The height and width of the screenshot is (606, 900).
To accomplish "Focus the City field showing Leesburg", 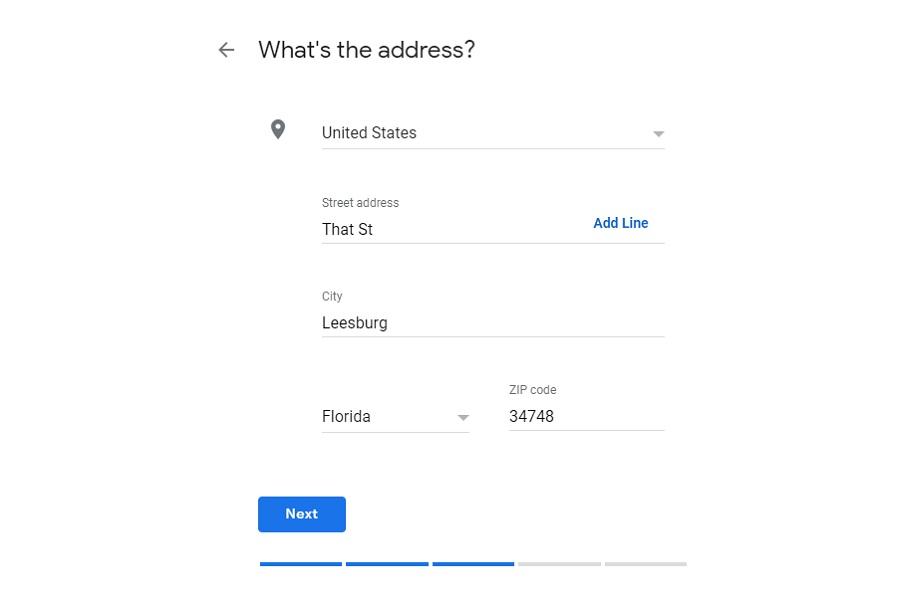I will coord(492,323).
